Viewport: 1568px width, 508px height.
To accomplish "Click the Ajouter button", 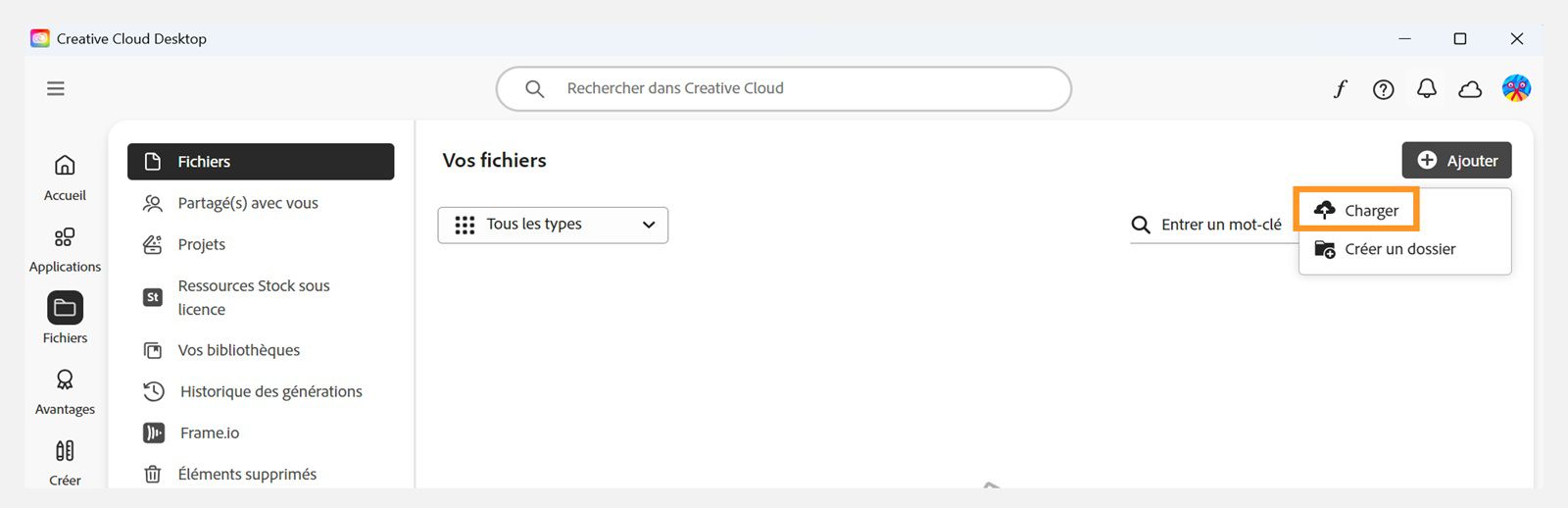I will [1456, 160].
